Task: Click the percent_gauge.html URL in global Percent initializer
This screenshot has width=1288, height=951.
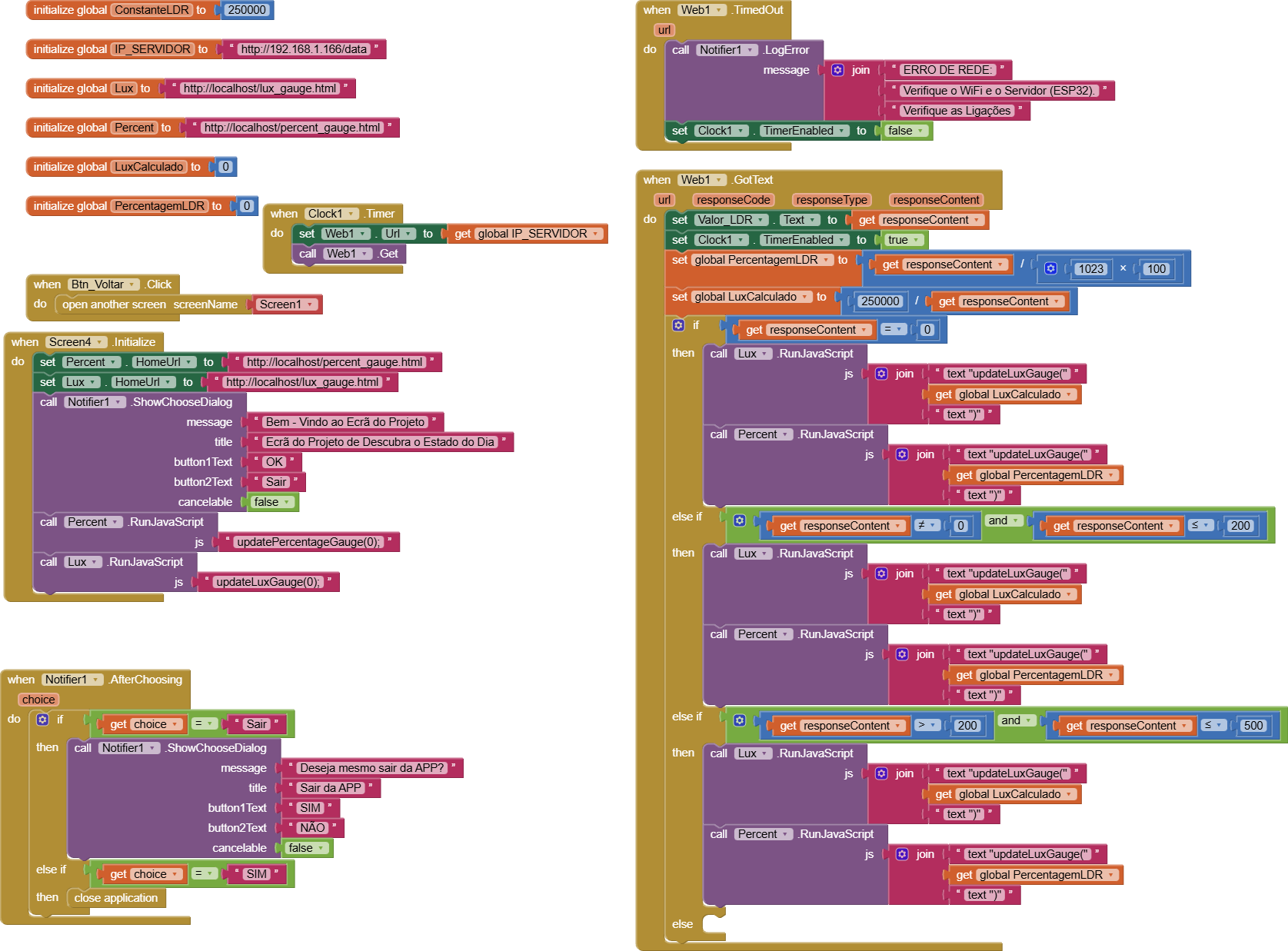Action: point(292,128)
